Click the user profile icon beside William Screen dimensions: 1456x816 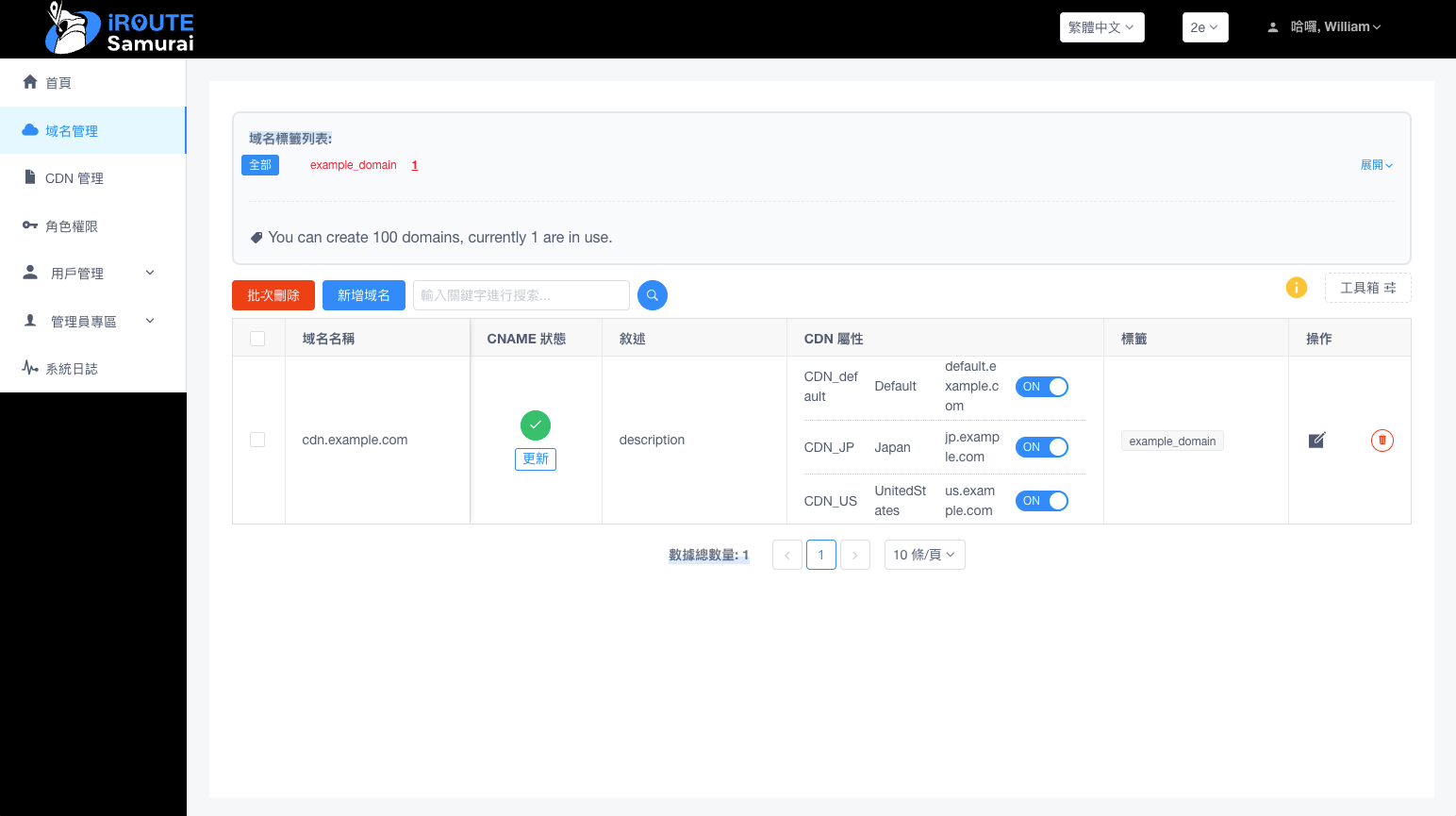[1273, 27]
